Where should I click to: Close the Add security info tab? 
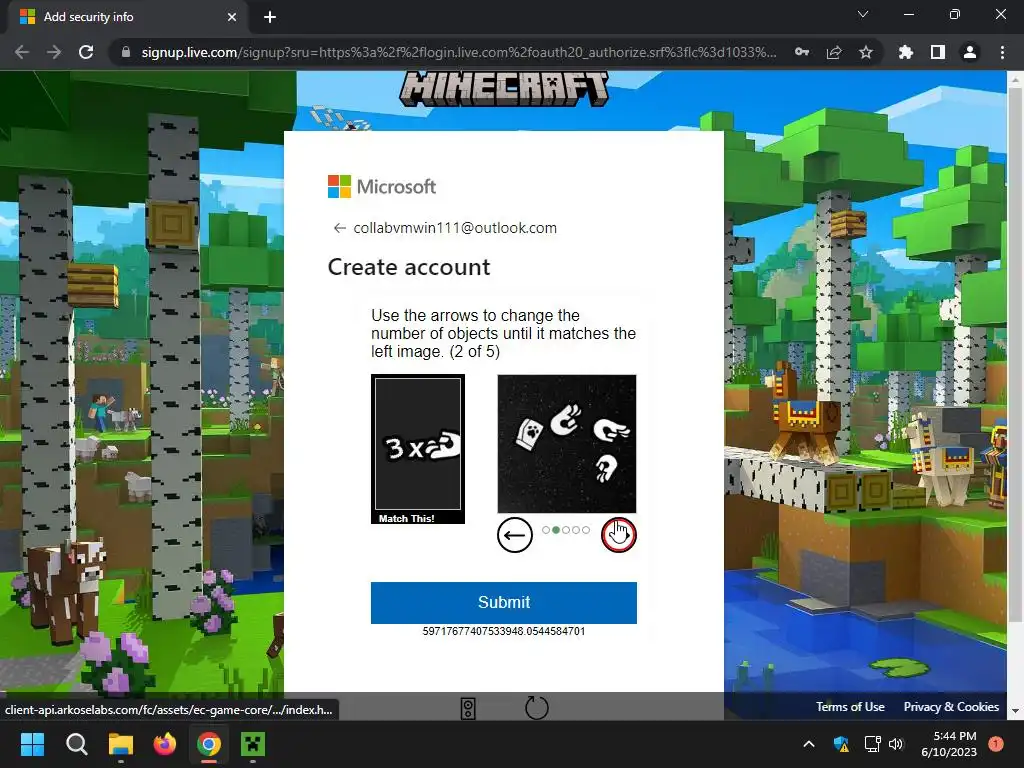point(231,17)
